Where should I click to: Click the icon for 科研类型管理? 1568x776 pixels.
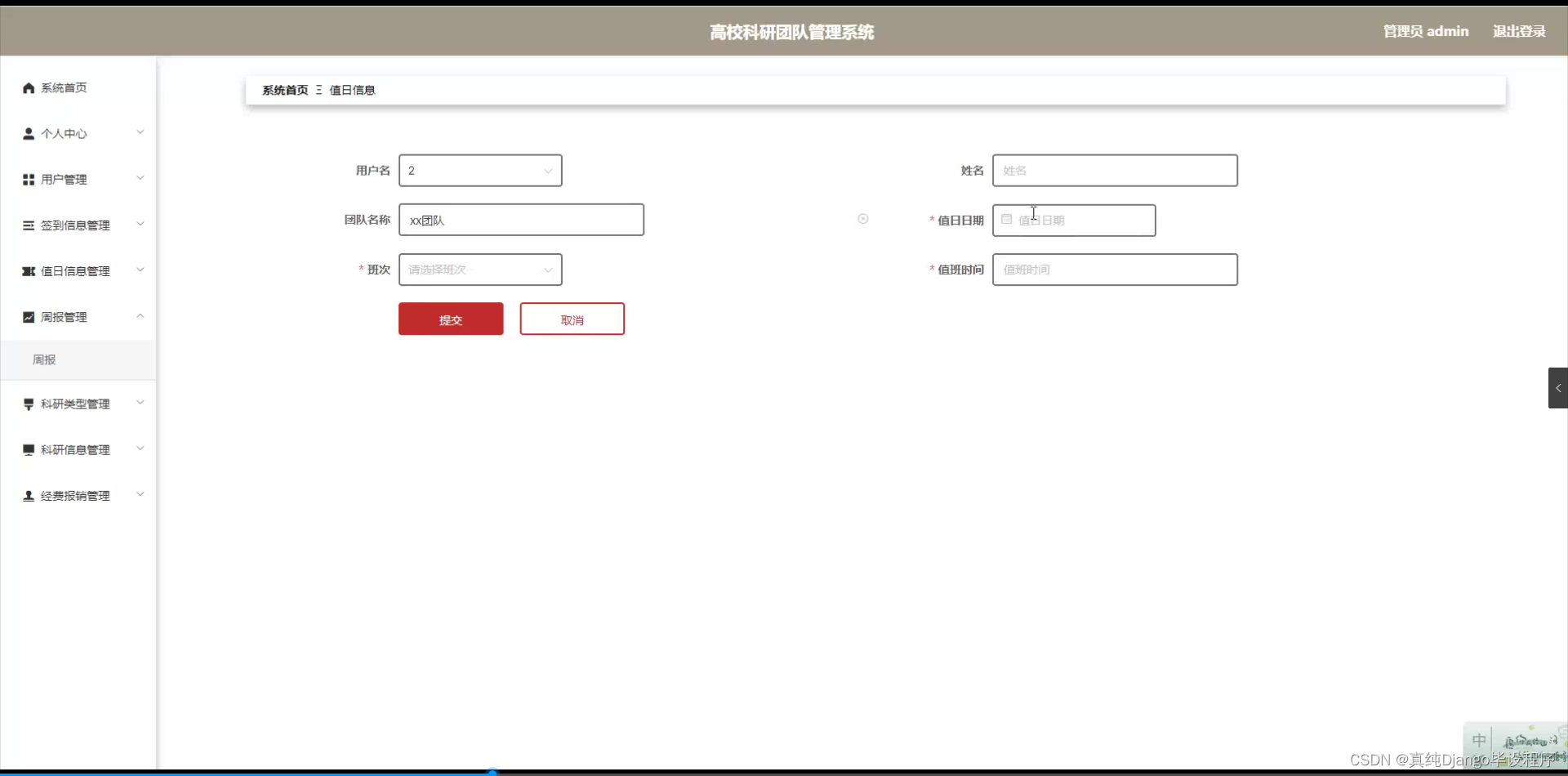coord(29,404)
